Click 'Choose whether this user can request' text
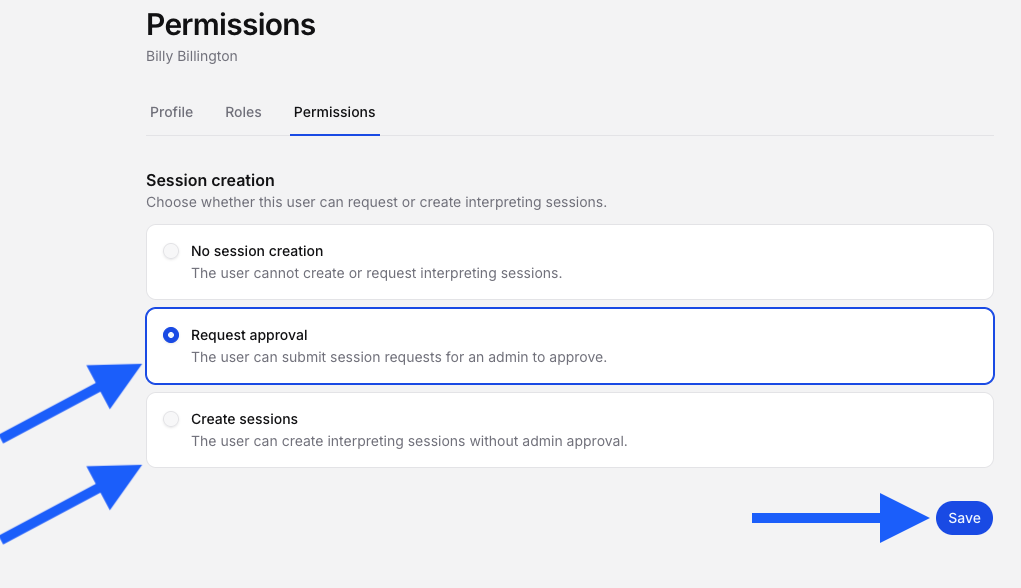 pos(376,203)
